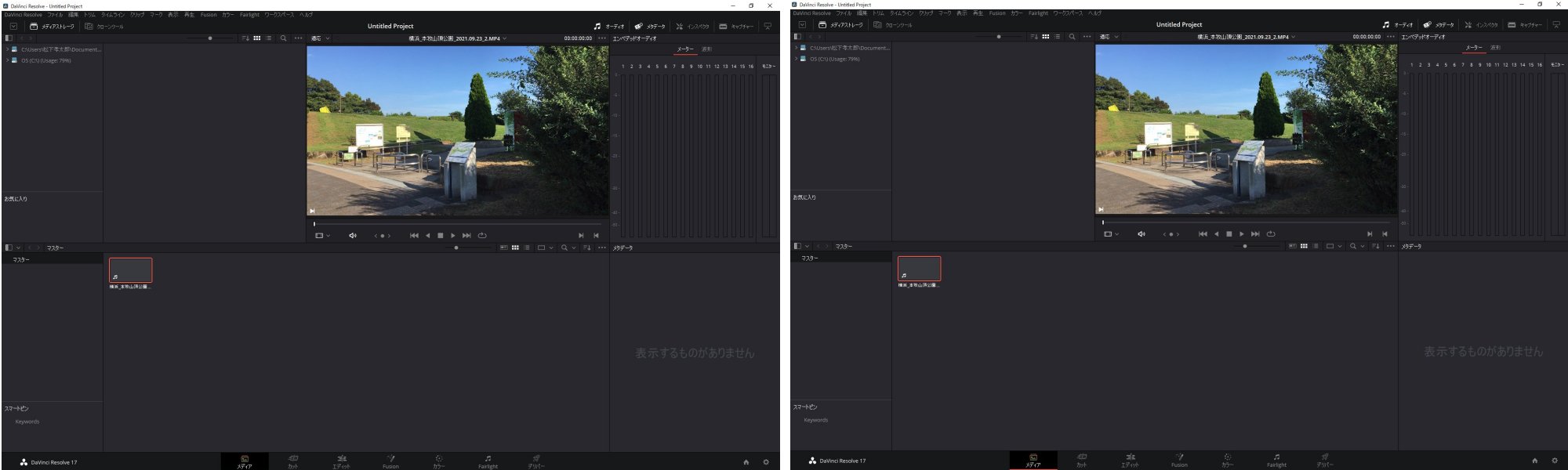
Task: Mute viewer audio in the left window
Action: coord(353,236)
